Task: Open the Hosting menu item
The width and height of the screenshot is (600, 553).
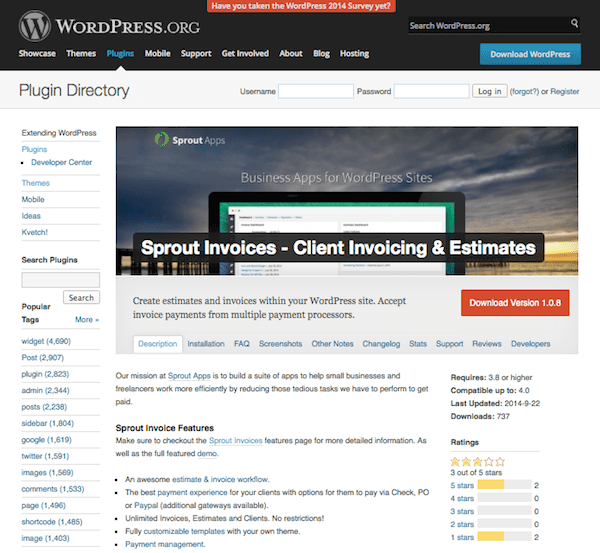Action: click(354, 54)
